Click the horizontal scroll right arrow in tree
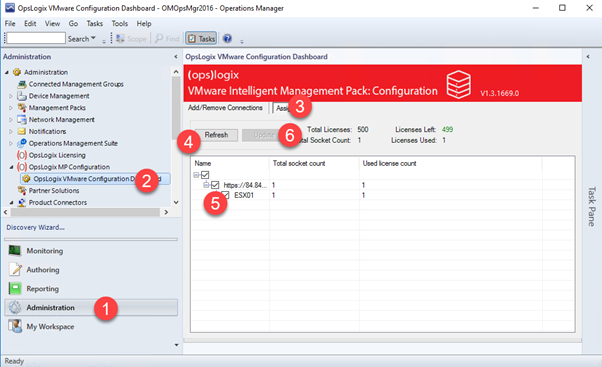602x367 pixels. [x=166, y=212]
